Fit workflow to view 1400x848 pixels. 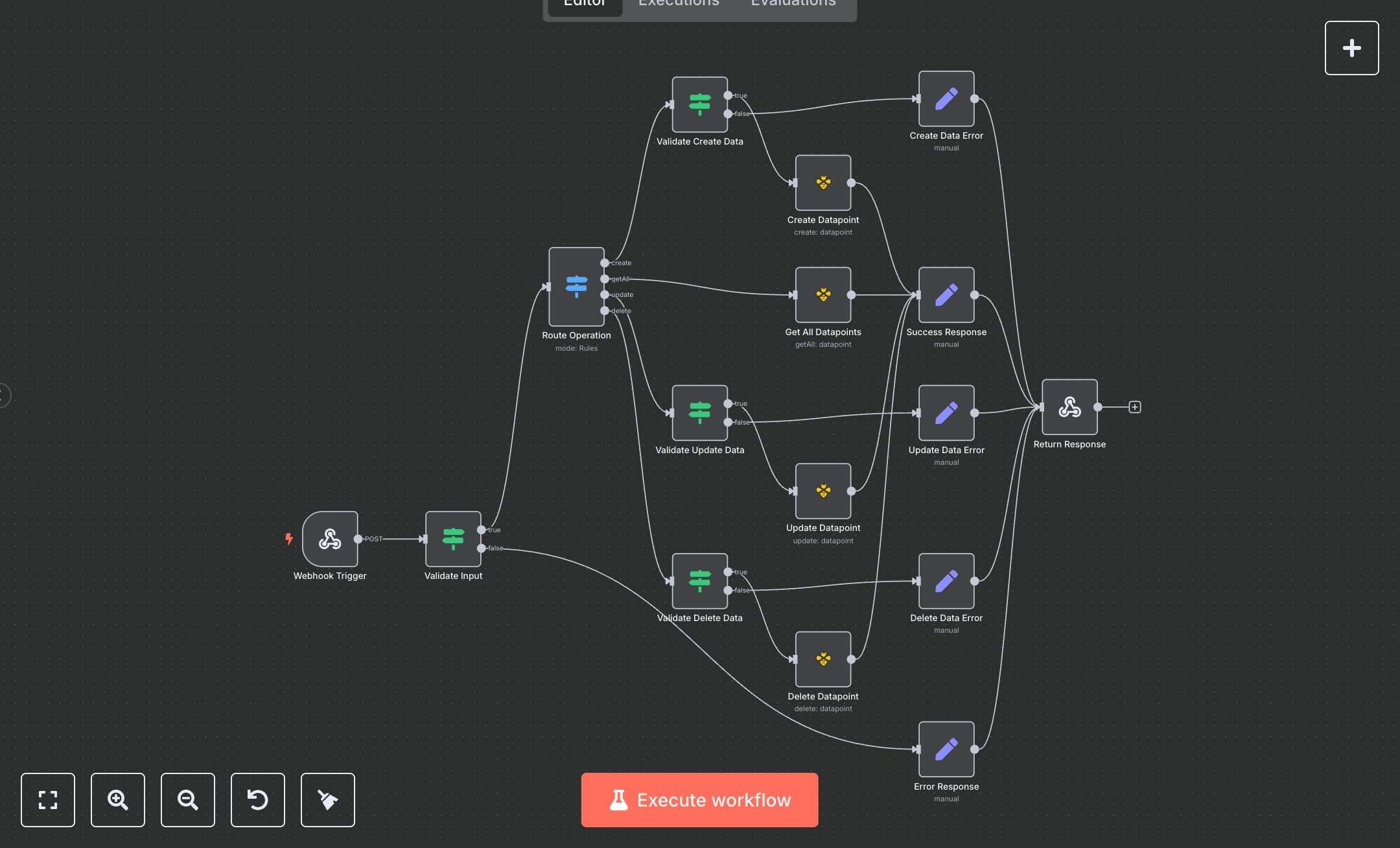47,800
